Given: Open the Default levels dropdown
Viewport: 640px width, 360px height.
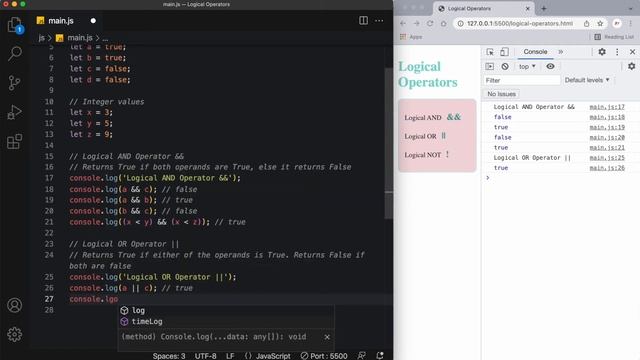Looking at the screenshot, I should pyautogui.click(x=587, y=80).
